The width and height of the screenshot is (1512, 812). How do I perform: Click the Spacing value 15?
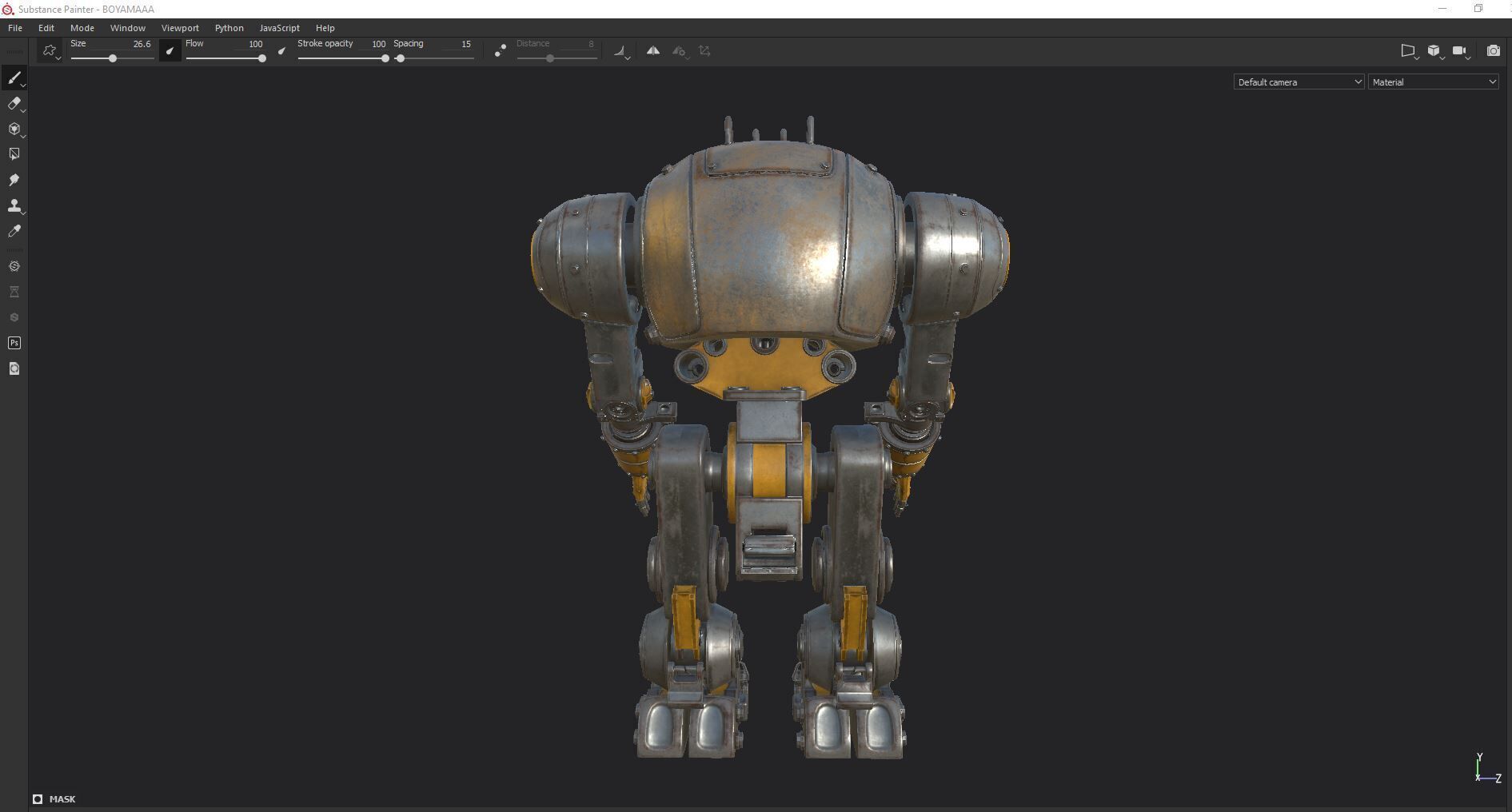pos(466,44)
